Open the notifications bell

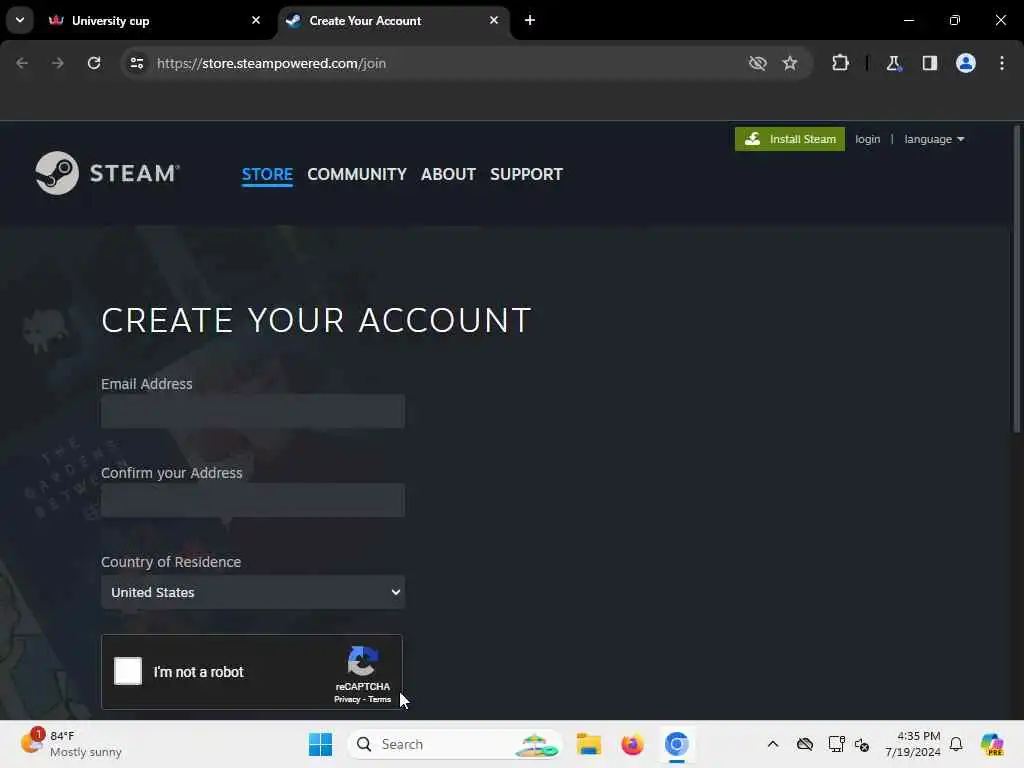[956, 744]
